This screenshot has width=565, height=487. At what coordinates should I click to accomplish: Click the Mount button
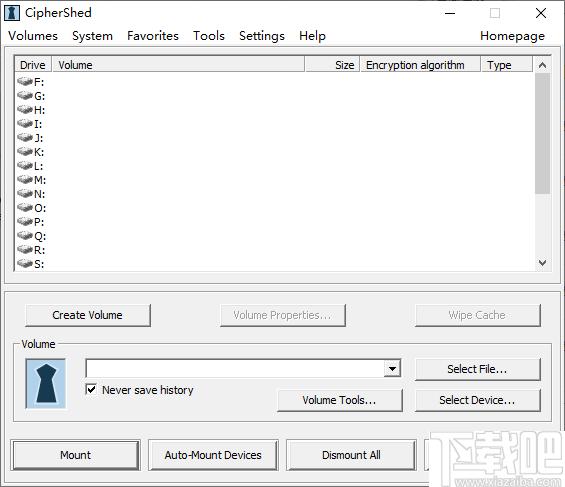[75, 455]
